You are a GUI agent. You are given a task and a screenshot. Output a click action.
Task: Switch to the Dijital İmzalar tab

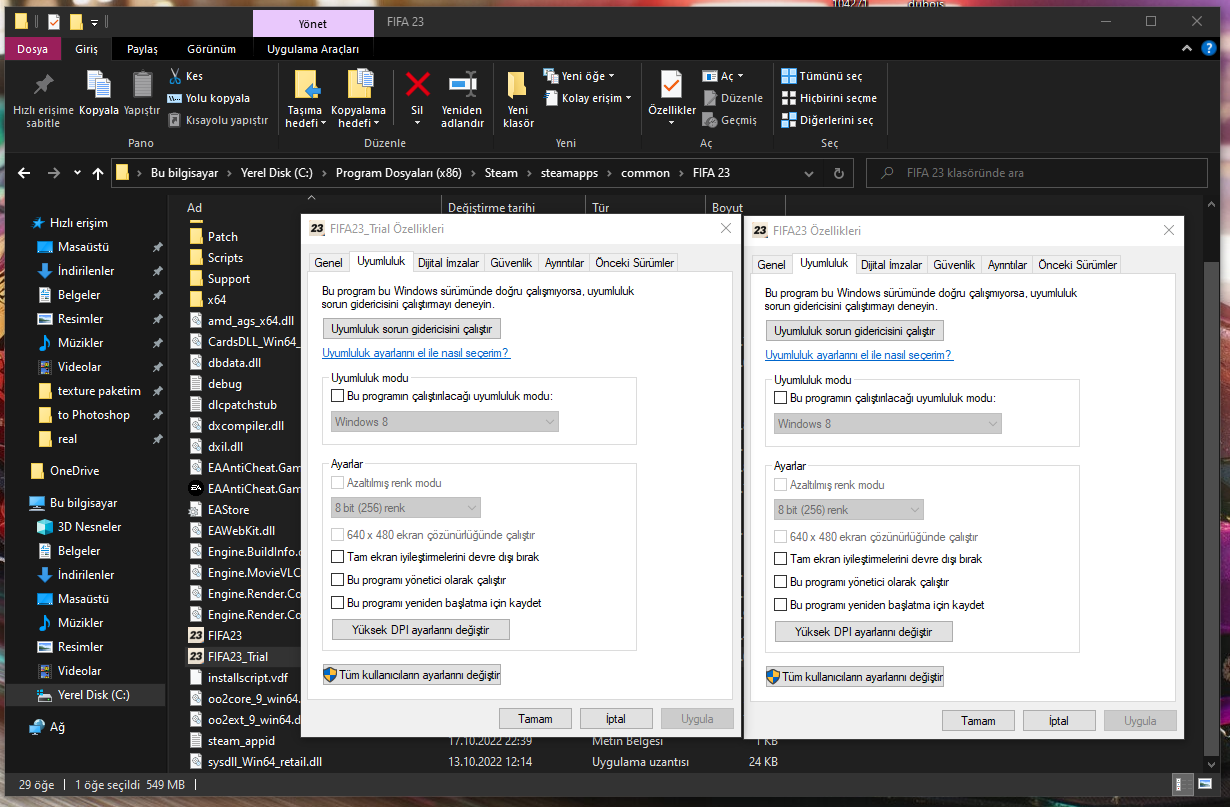[447, 262]
